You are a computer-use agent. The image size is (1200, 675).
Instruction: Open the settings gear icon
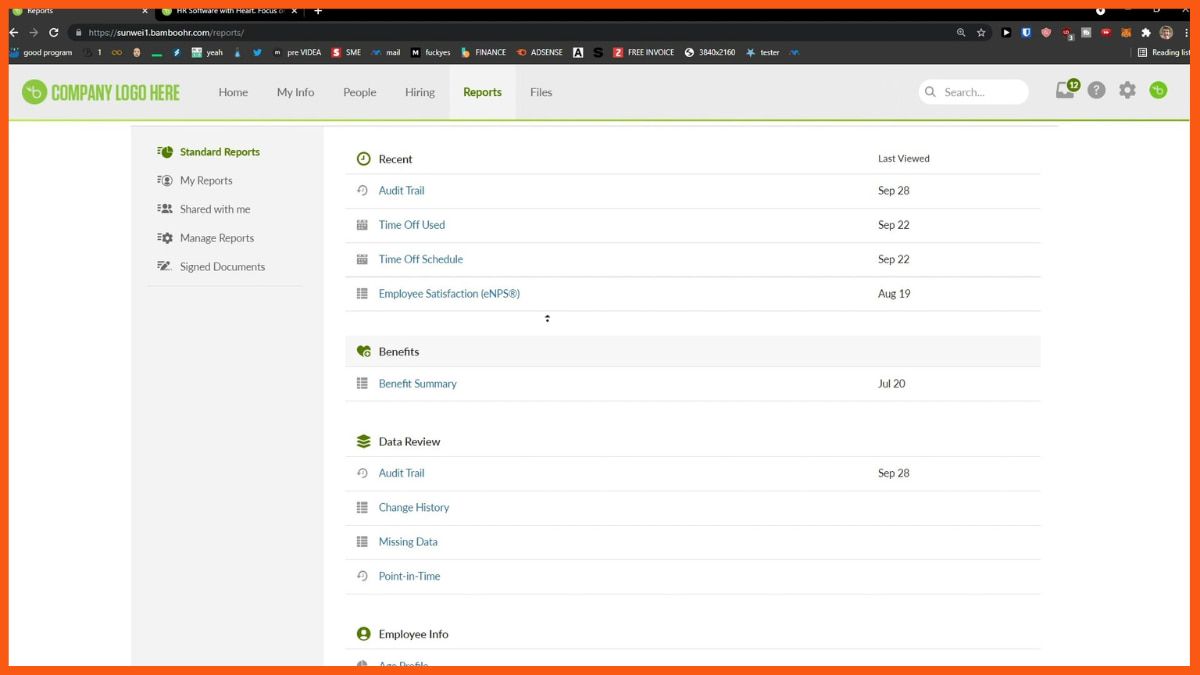pos(1127,90)
